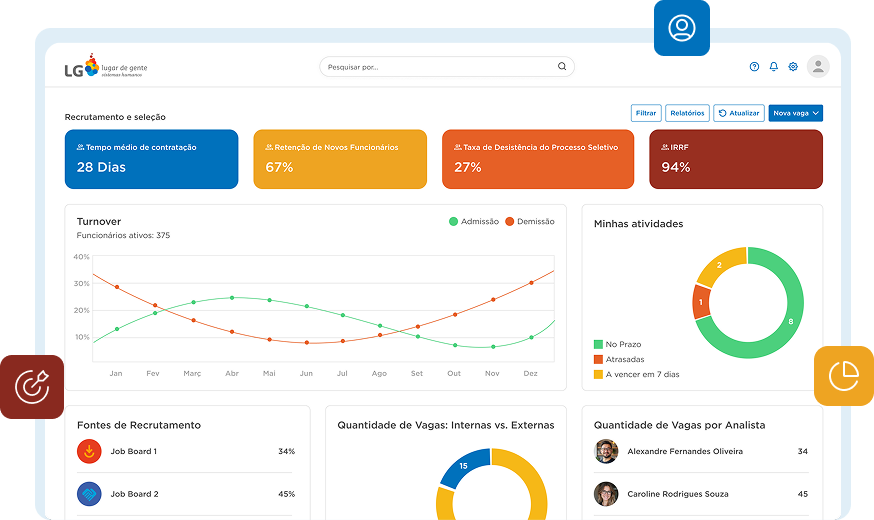
Task: Click the Filtrar button
Action: point(646,114)
